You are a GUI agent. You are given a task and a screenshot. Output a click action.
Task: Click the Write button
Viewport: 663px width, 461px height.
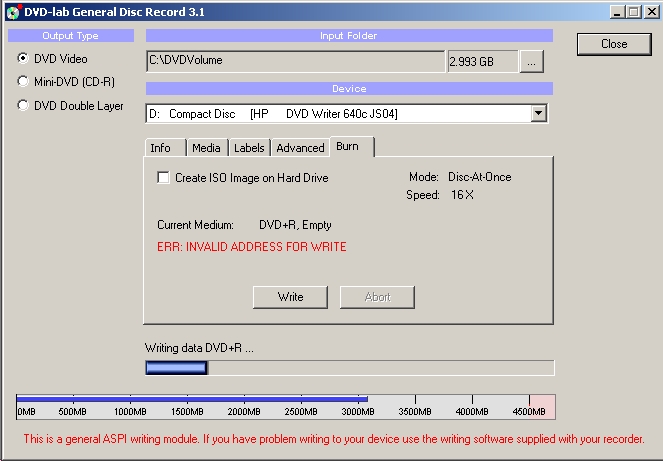click(x=290, y=297)
